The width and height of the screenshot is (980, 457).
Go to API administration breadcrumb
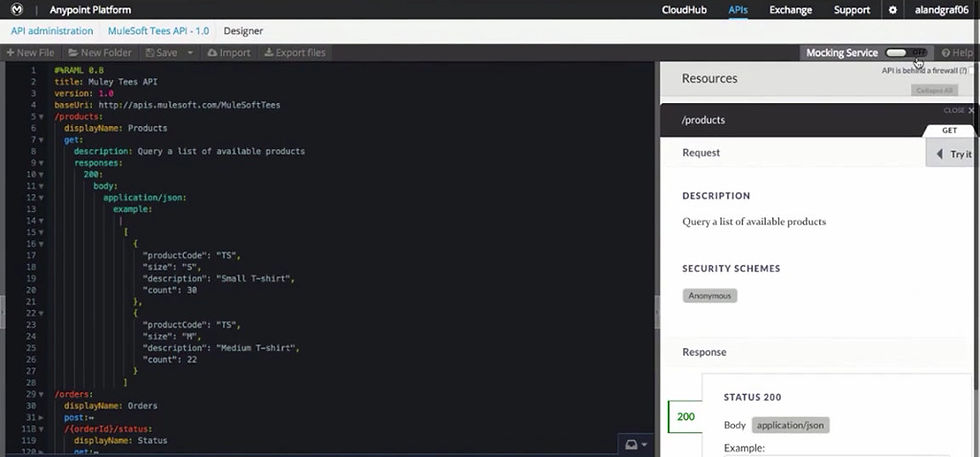[52, 31]
